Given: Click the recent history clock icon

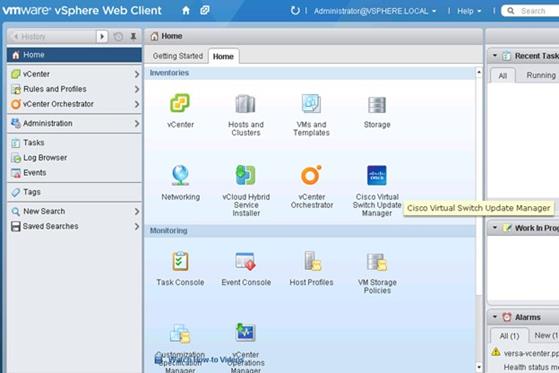Looking at the screenshot, I should (x=118, y=36).
